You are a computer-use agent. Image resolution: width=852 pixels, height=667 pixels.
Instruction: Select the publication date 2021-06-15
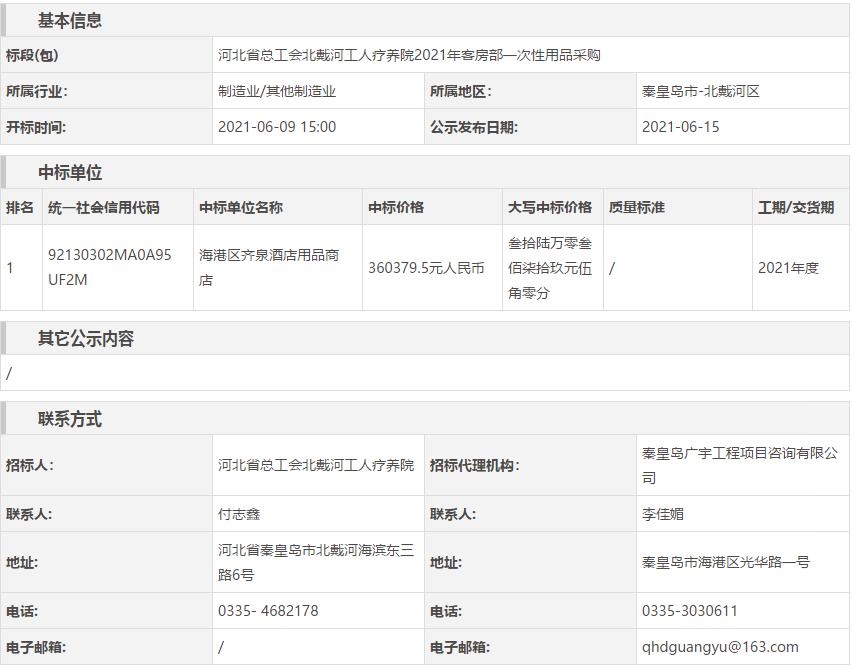[x=680, y=127]
